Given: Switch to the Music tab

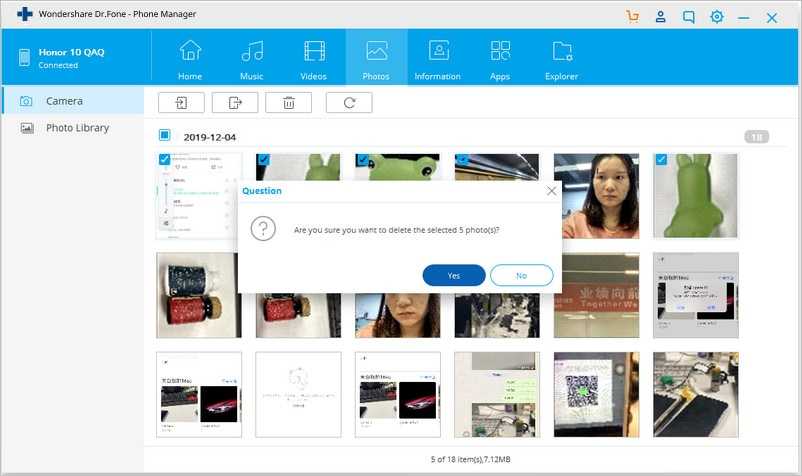Looking at the screenshot, I should pos(252,58).
